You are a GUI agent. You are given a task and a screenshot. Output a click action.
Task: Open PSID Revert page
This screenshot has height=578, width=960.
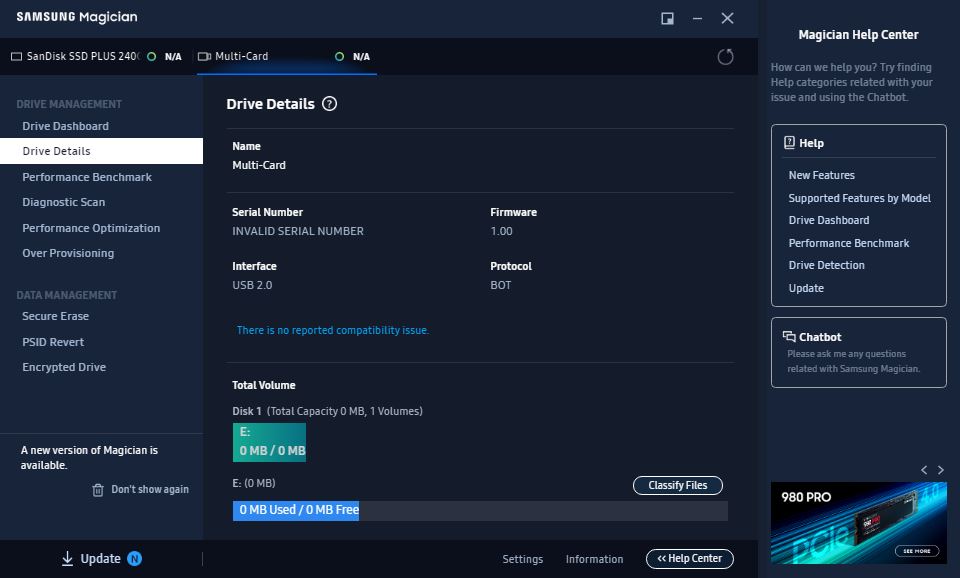point(53,342)
